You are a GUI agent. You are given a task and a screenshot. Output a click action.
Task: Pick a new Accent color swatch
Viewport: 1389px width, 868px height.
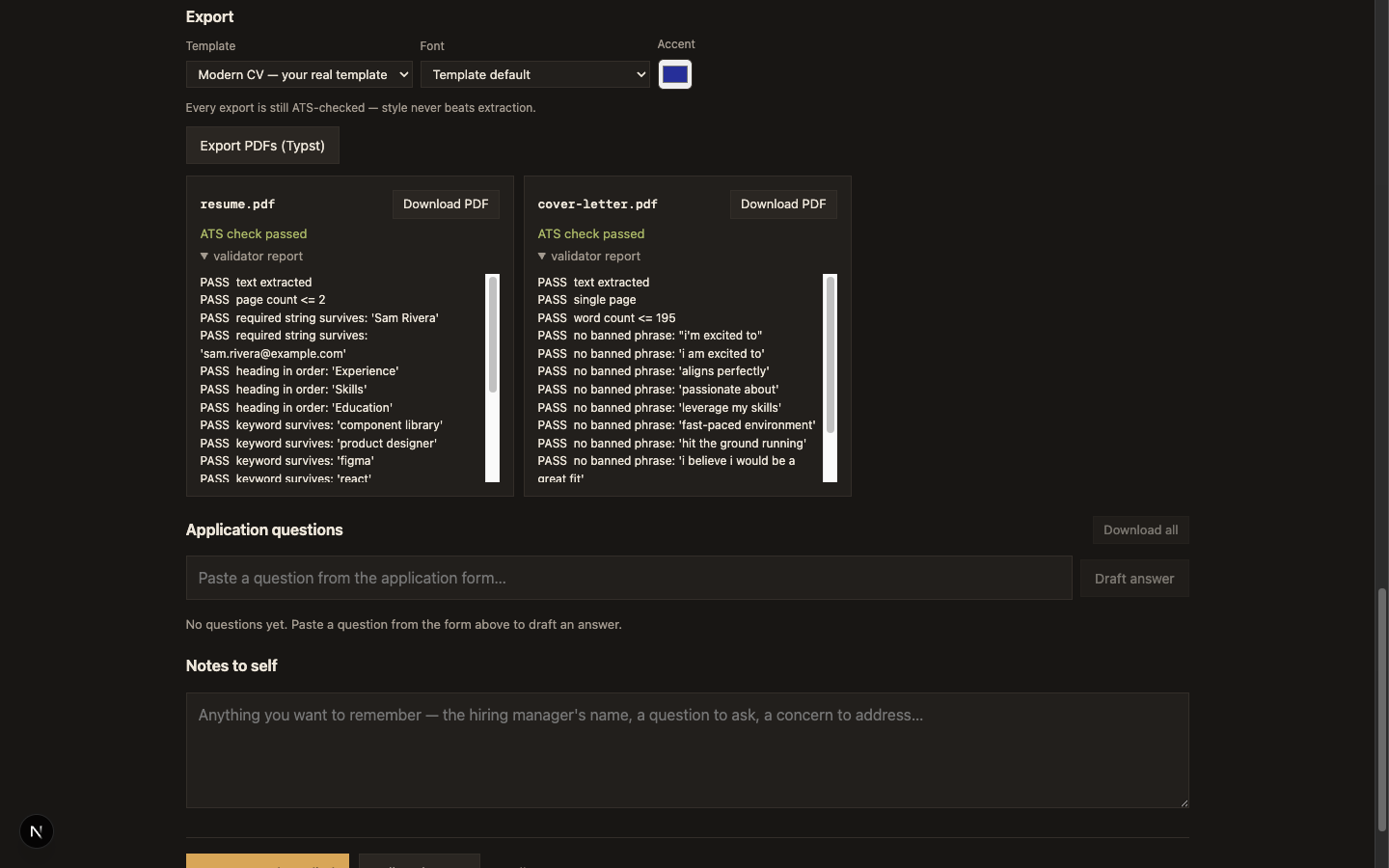pyautogui.click(x=675, y=74)
